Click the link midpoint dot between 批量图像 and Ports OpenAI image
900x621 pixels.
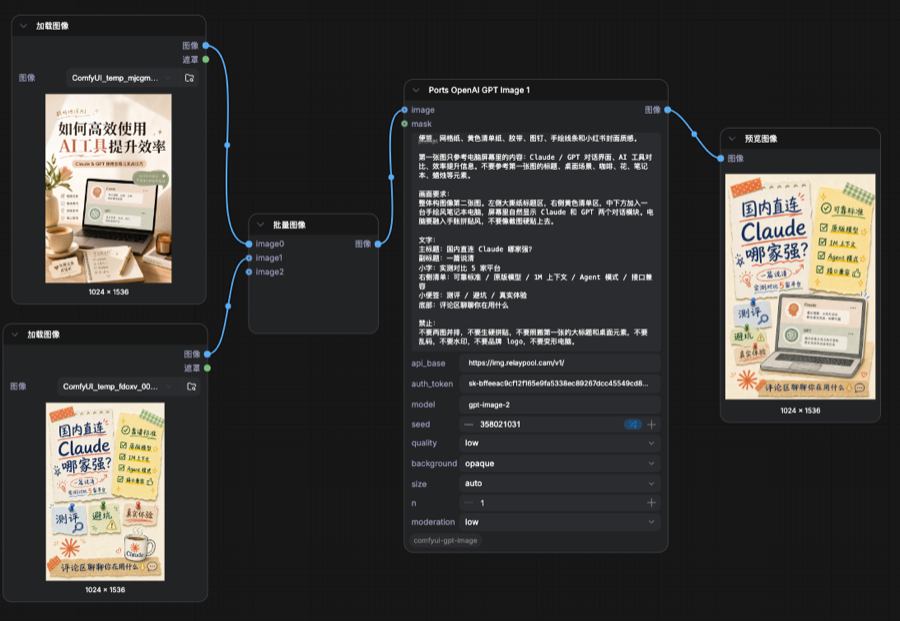click(391, 177)
